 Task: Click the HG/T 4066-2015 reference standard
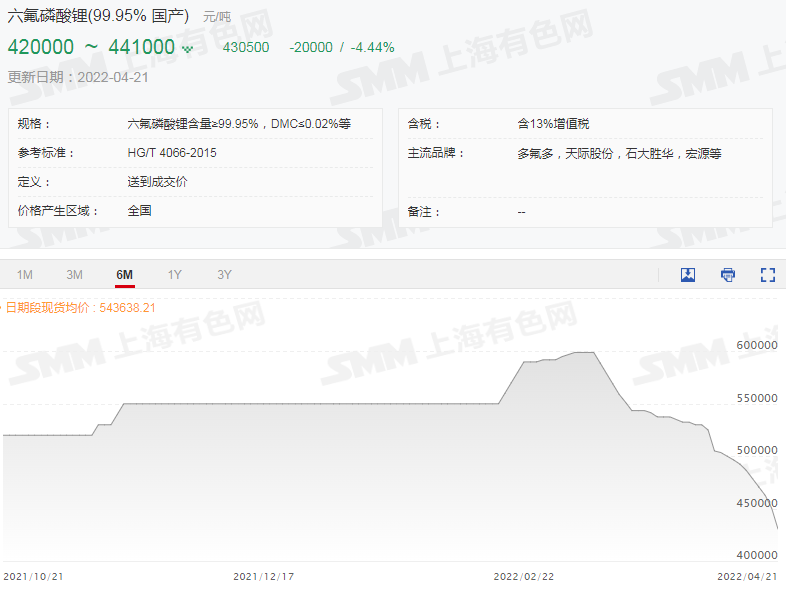pyautogui.click(x=172, y=153)
